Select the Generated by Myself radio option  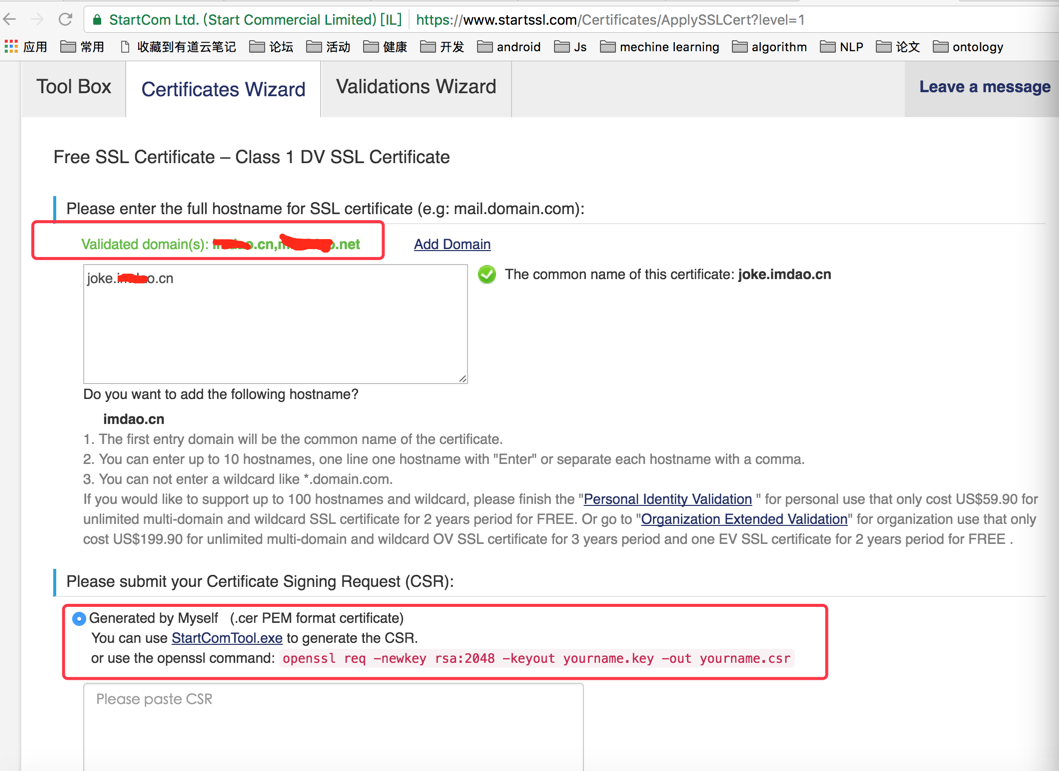[x=79, y=618]
